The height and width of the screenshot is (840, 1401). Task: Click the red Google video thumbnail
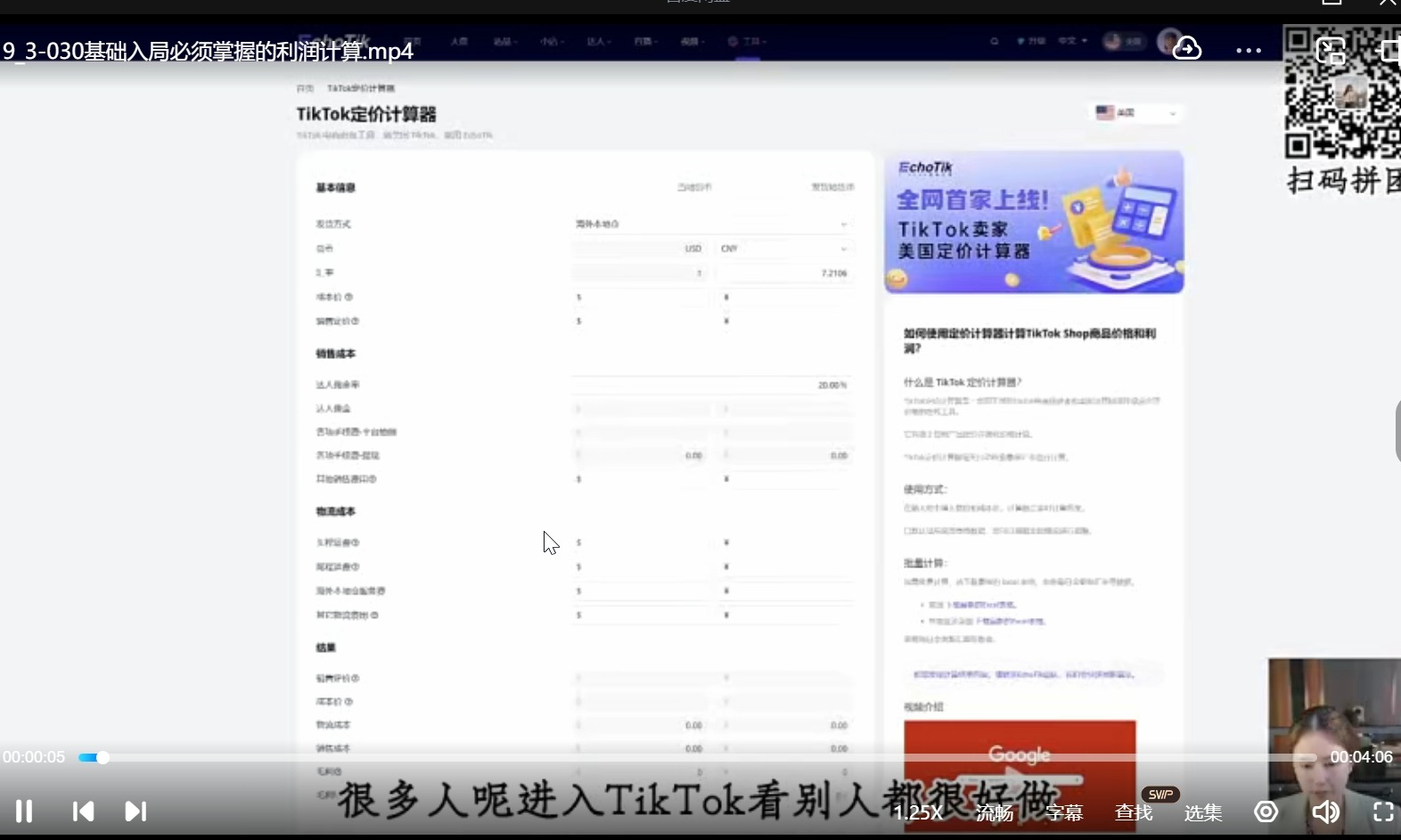1020,775
